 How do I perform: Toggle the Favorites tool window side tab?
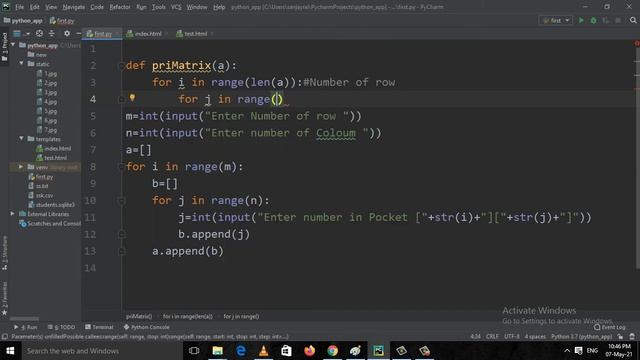4,298
